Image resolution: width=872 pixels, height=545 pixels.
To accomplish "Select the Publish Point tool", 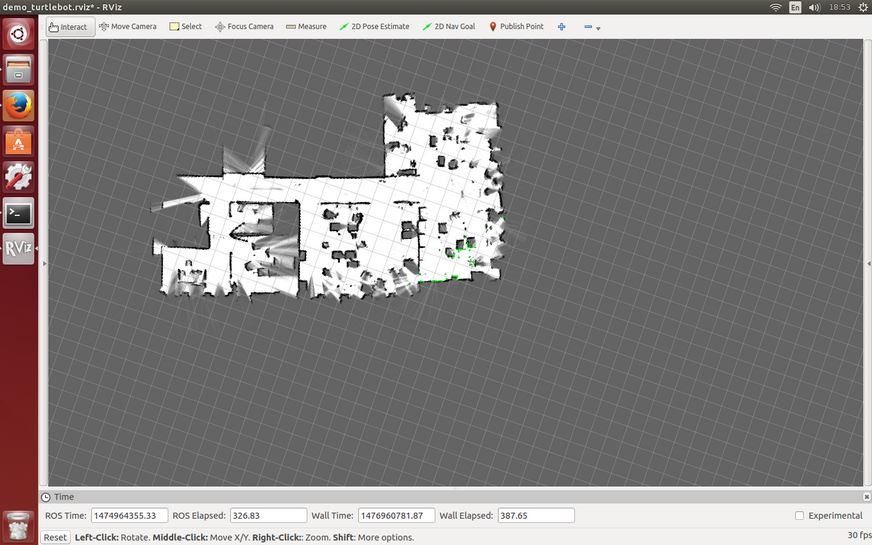I will point(516,27).
